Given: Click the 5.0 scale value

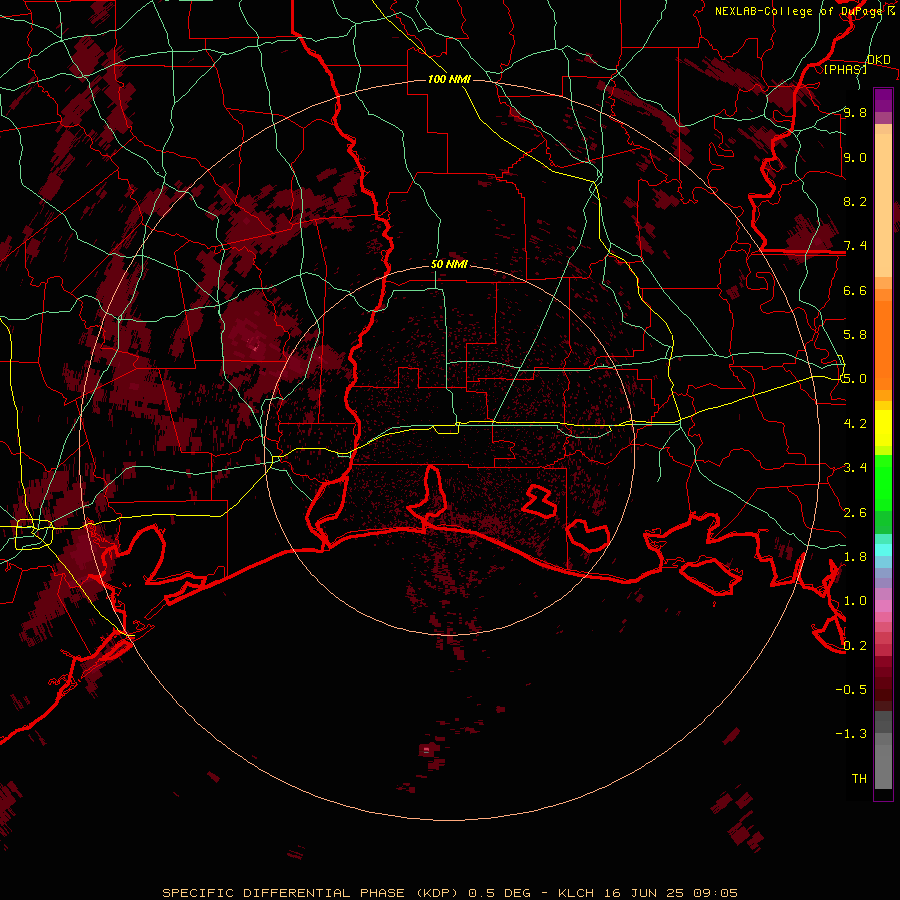Looking at the screenshot, I should point(855,379).
